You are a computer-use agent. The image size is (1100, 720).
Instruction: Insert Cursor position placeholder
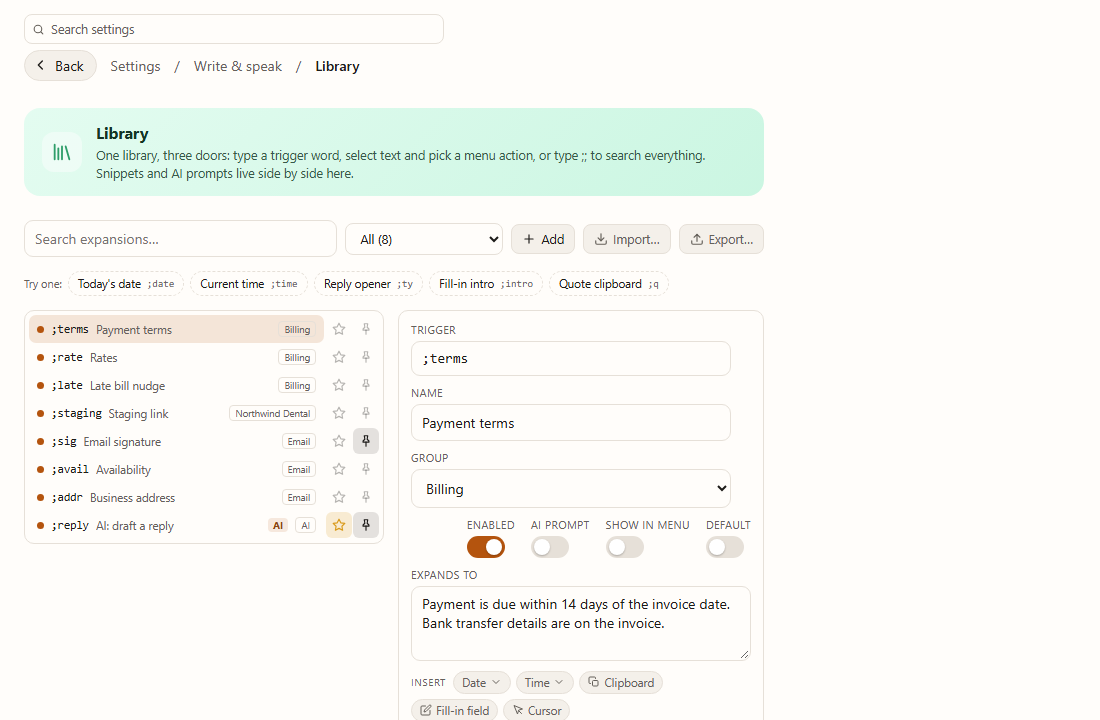pos(537,710)
